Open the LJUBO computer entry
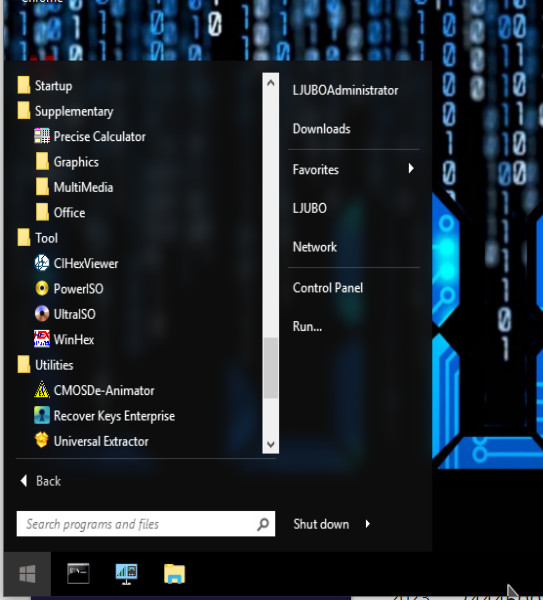The image size is (543, 600). click(x=310, y=208)
